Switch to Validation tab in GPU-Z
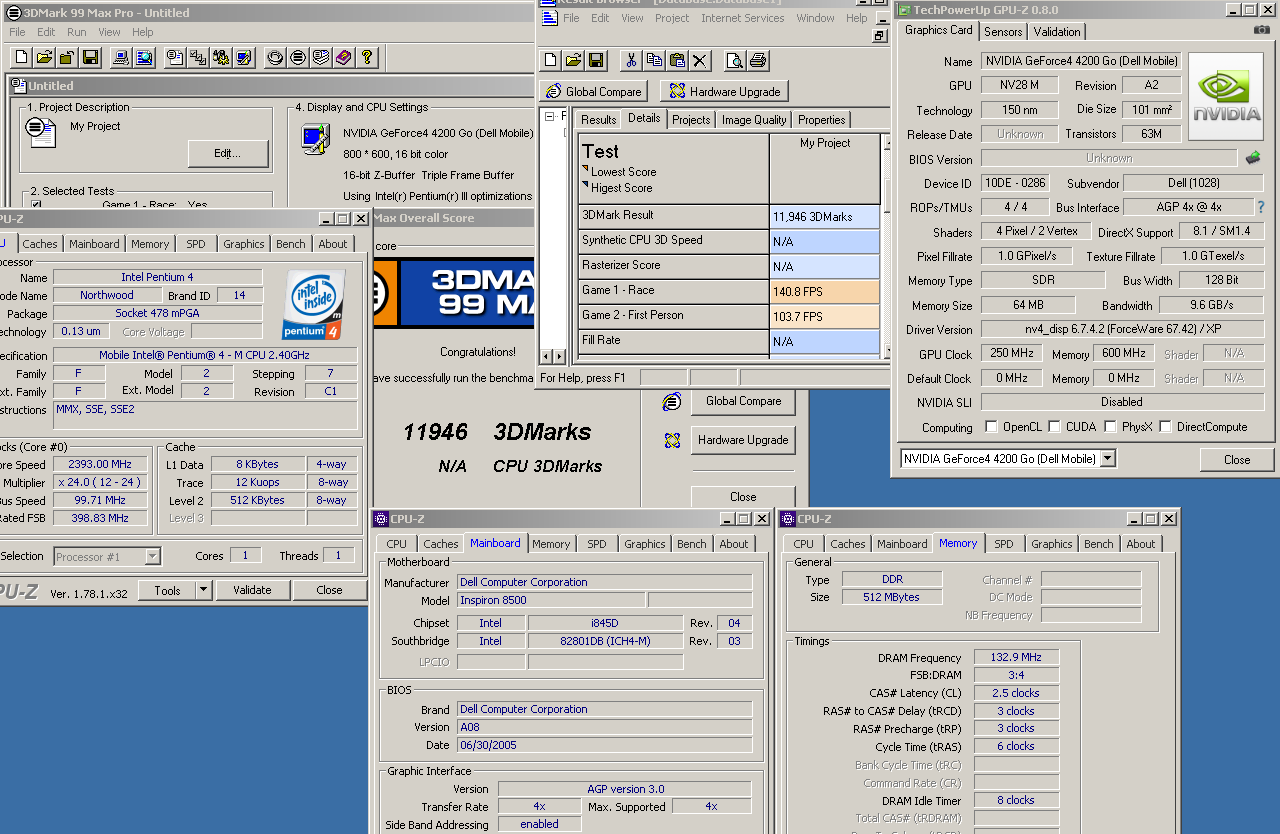Image resolution: width=1280 pixels, height=834 pixels. (x=1057, y=32)
